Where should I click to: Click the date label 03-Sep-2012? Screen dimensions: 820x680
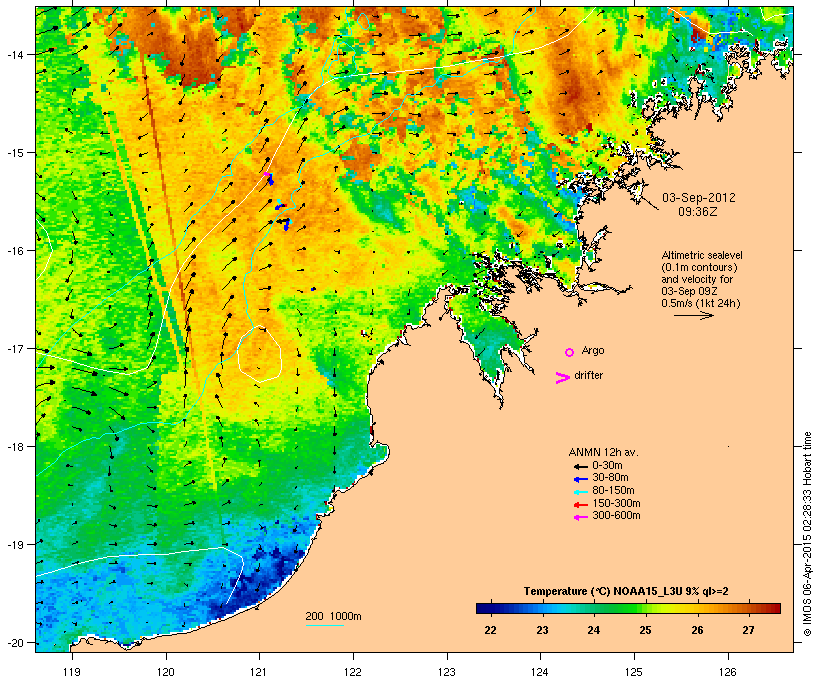[x=699, y=198]
